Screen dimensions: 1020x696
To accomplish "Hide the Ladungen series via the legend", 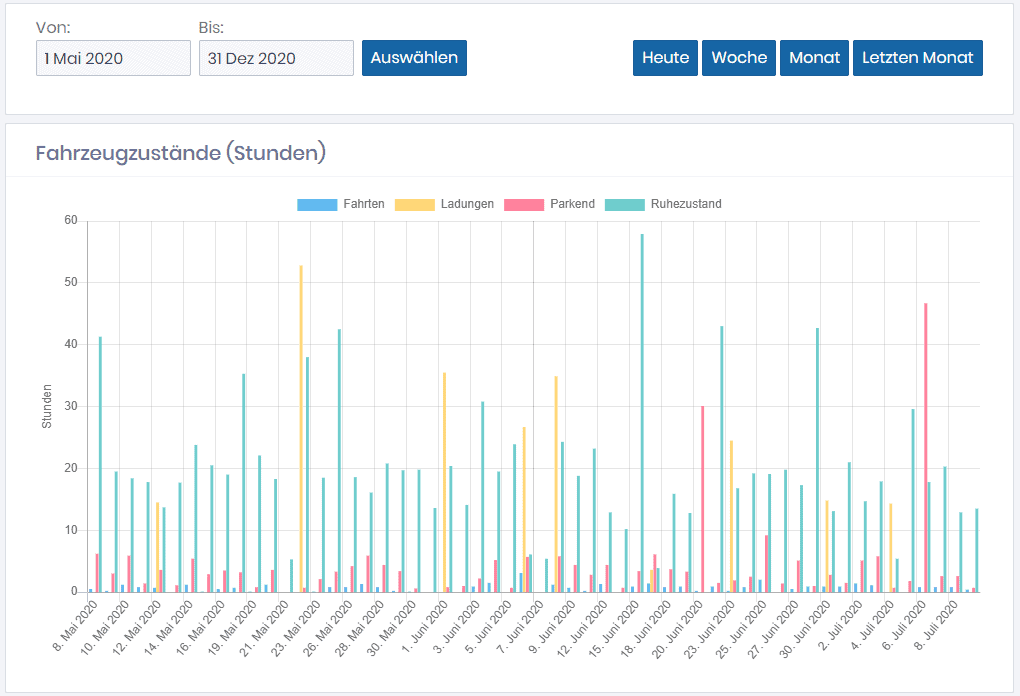I will 444,204.
